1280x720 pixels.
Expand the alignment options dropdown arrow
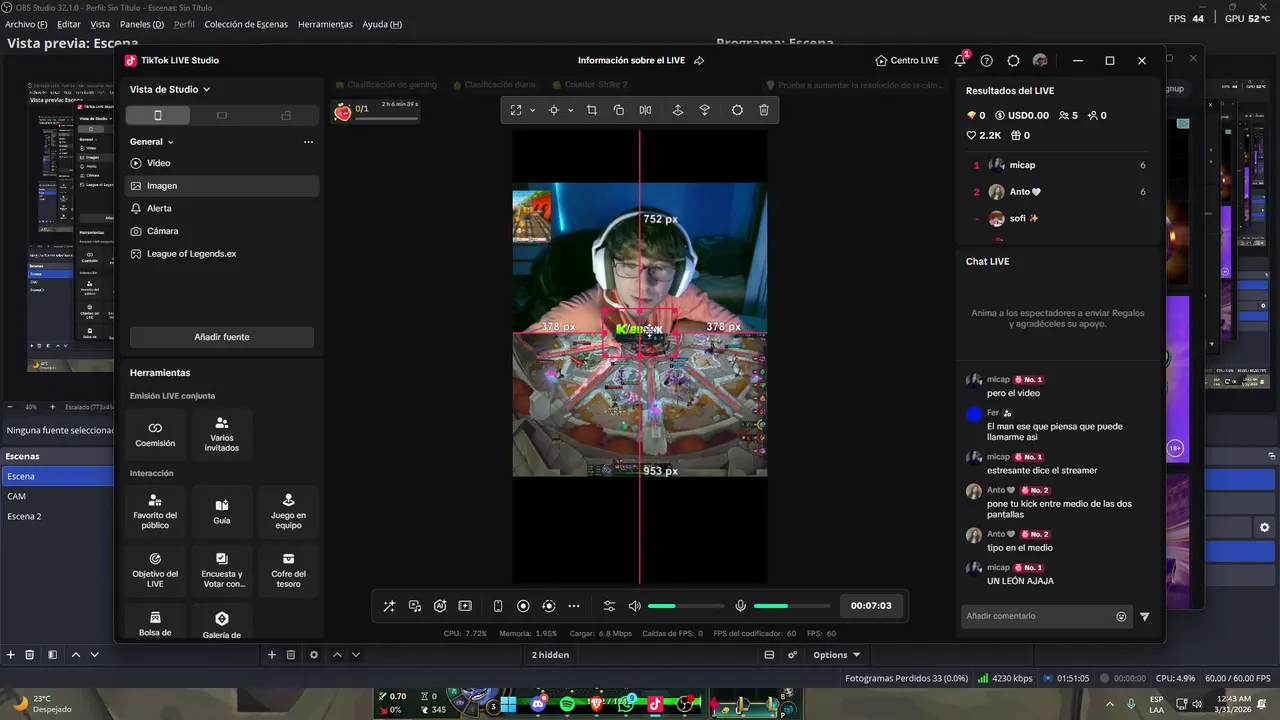(570, 110)
